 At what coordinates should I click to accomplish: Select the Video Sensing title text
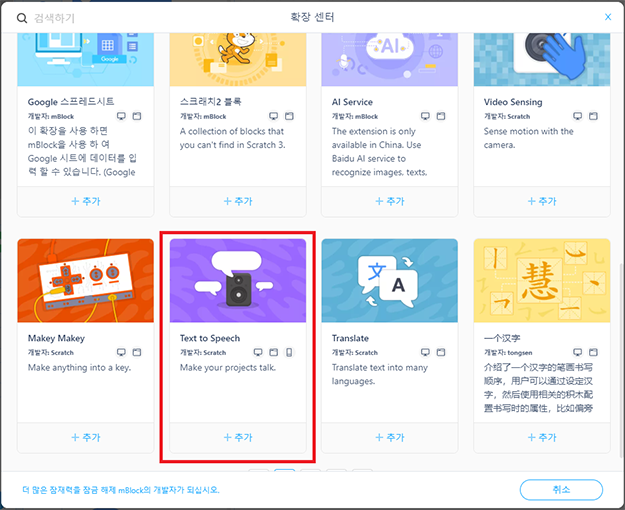point(513,102)
